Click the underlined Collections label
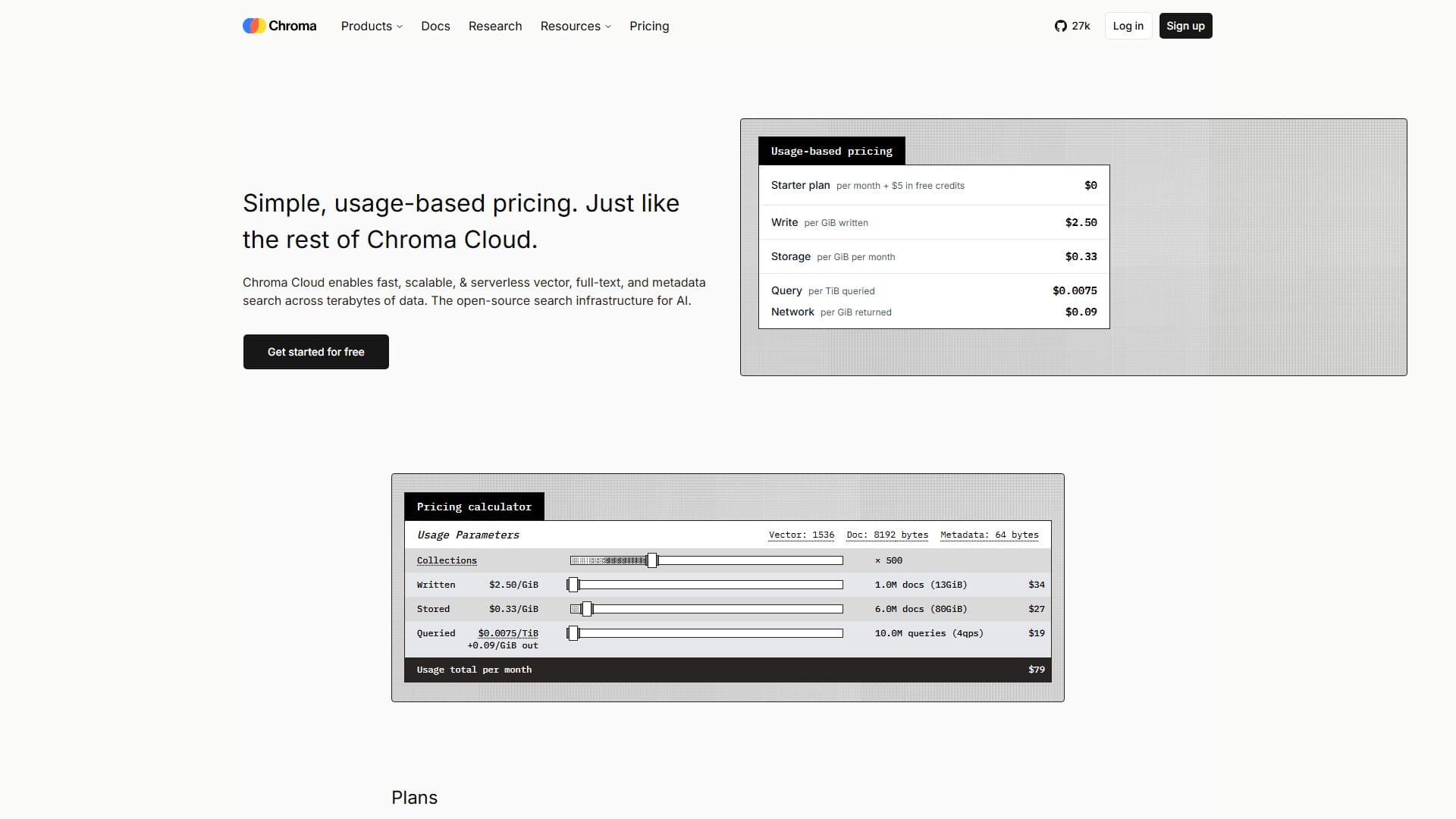This screenshot has height=819, width=1456. [447, 560]
